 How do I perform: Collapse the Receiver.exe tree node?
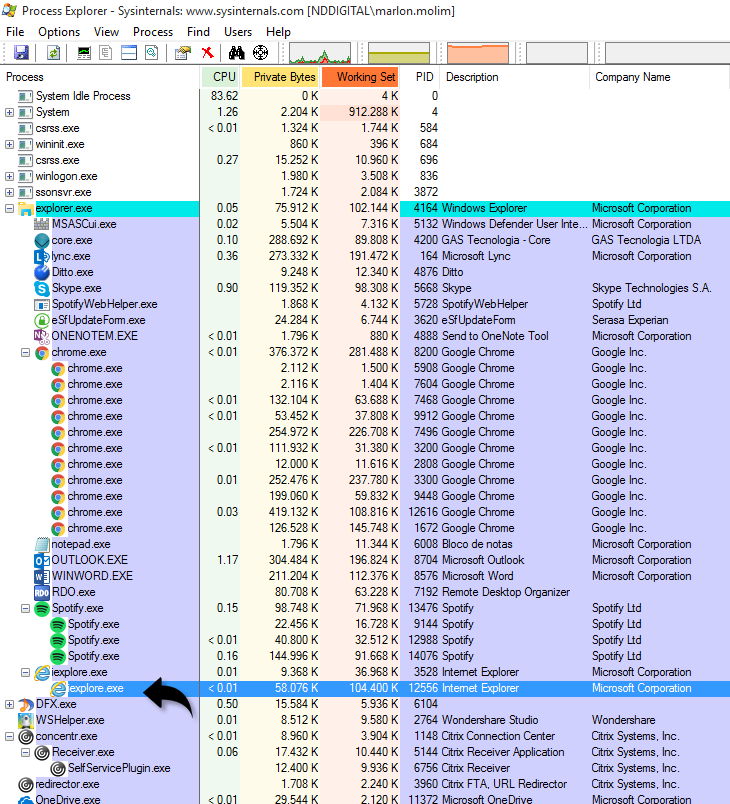[25, 752]
